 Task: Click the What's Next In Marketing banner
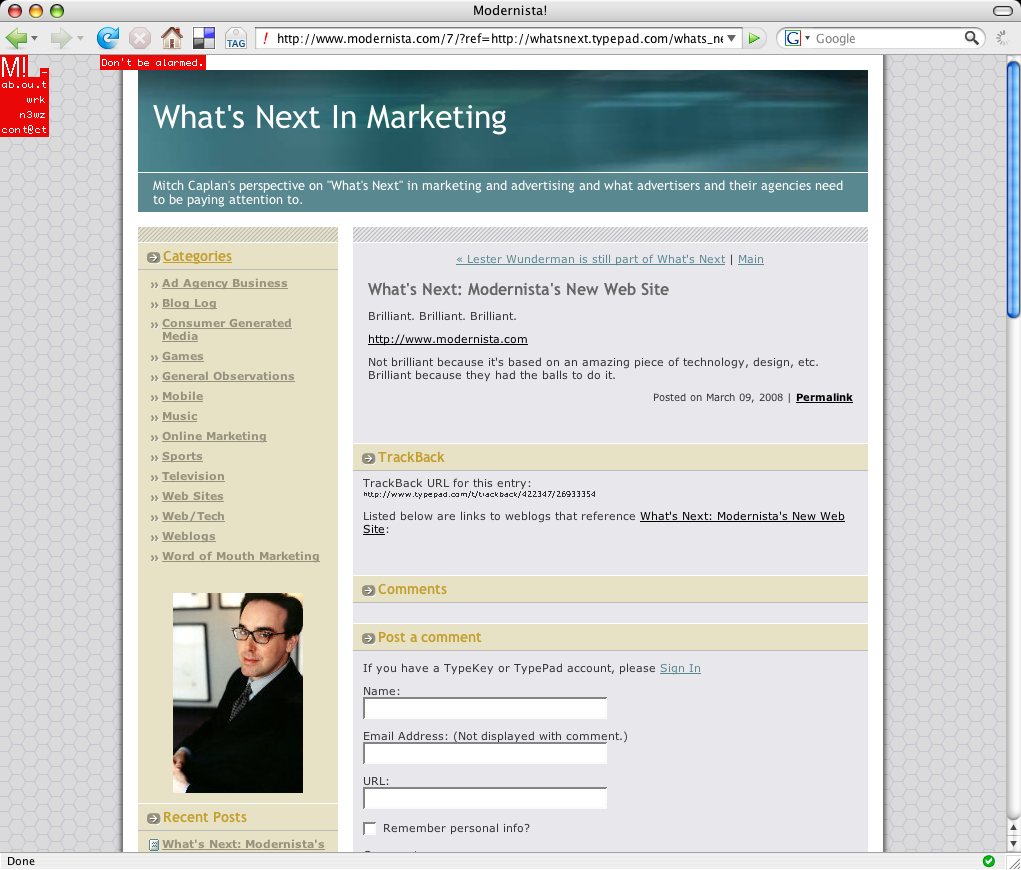[503, 121]
